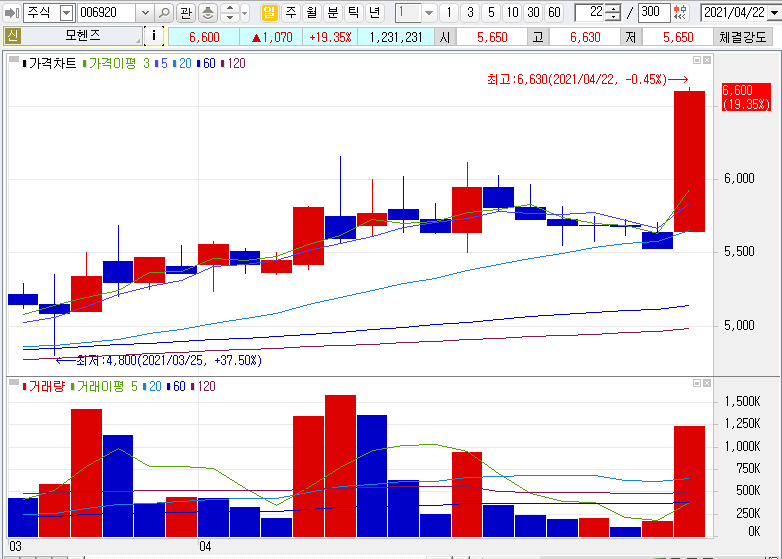
Task: Click the volume panel collapse handle icon
Action: (x=14, y=382)
